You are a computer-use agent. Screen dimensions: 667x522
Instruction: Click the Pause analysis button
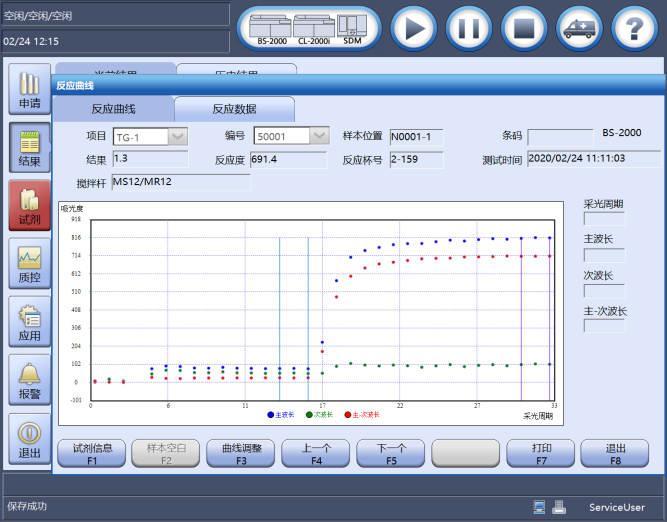click(469, 29)
